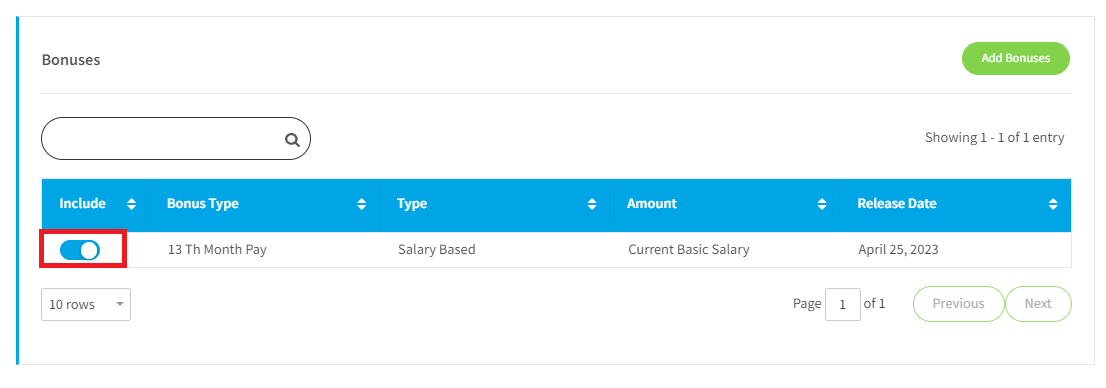Click sort arrows in Amount column
Image resolution: width=1106 pixels, height=388 pixels.
822,204
